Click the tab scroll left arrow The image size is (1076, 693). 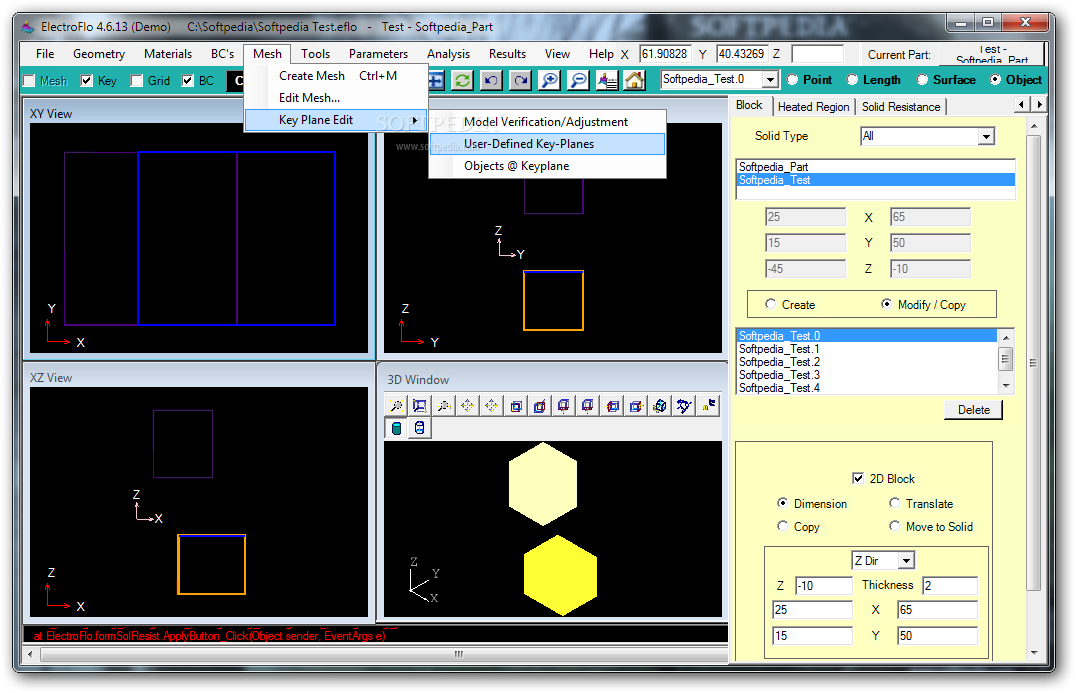tap(1022, 104)
